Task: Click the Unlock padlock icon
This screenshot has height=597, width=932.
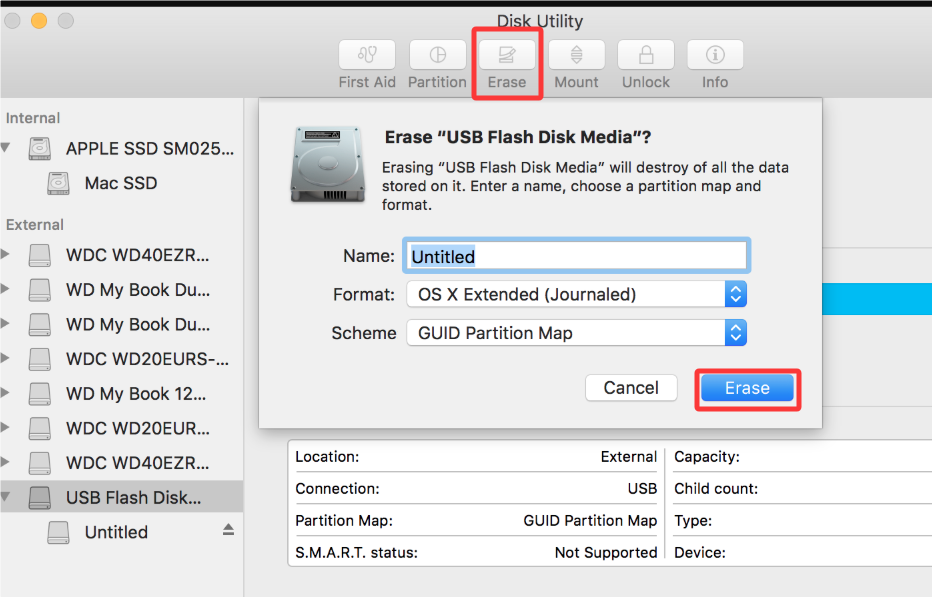Action: coord(646,55)
